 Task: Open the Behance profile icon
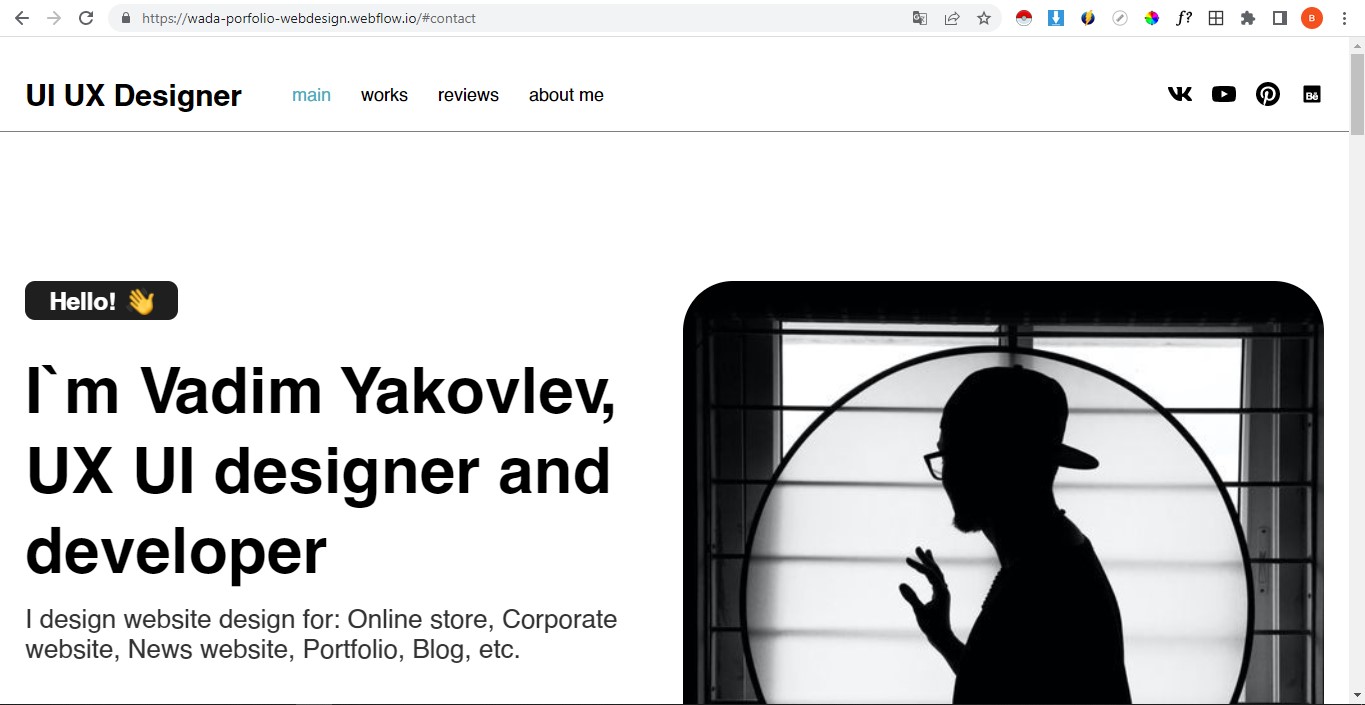1312,95
